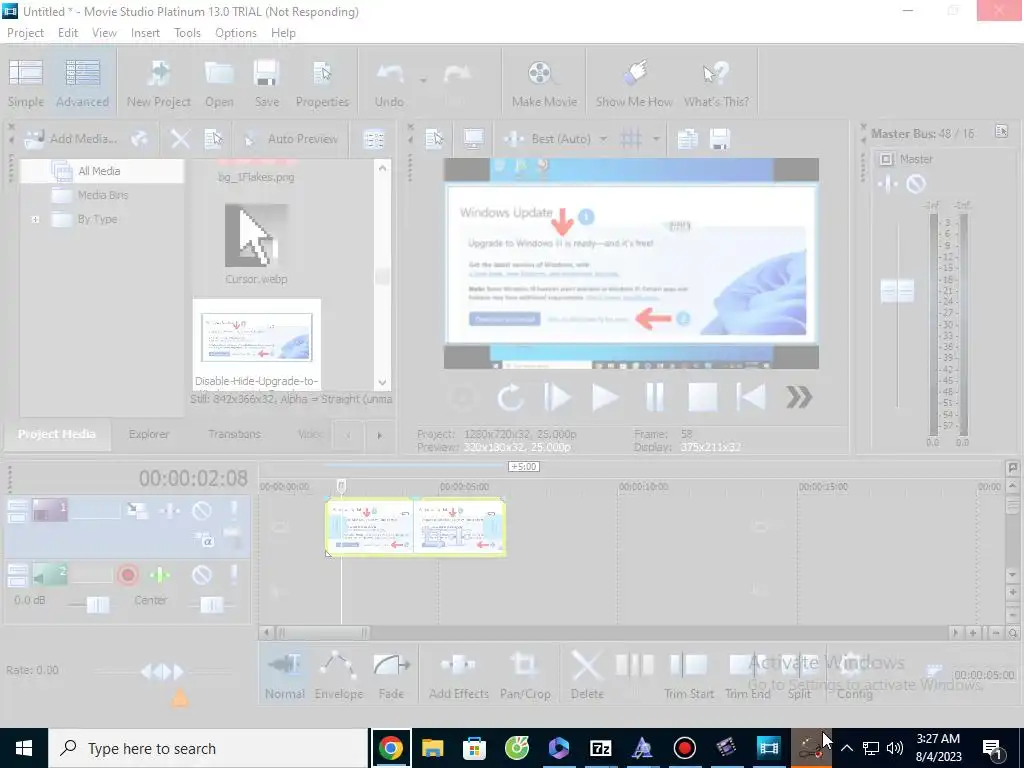Open the Insert menu
The height and width of the screenshot is (768, 1024).
tap(145, 33)
